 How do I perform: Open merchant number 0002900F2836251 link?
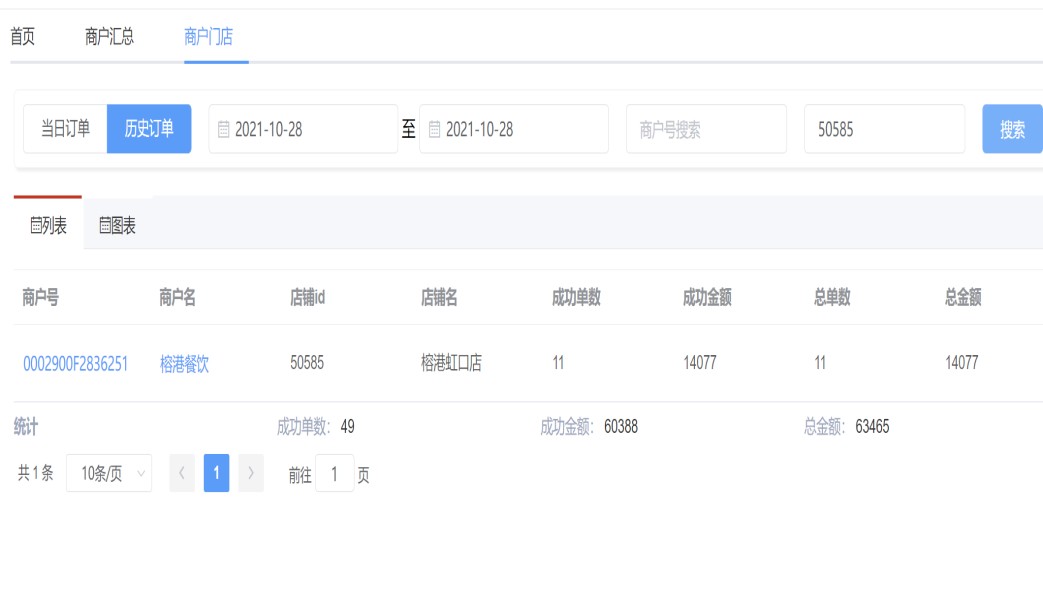[75, 364]
